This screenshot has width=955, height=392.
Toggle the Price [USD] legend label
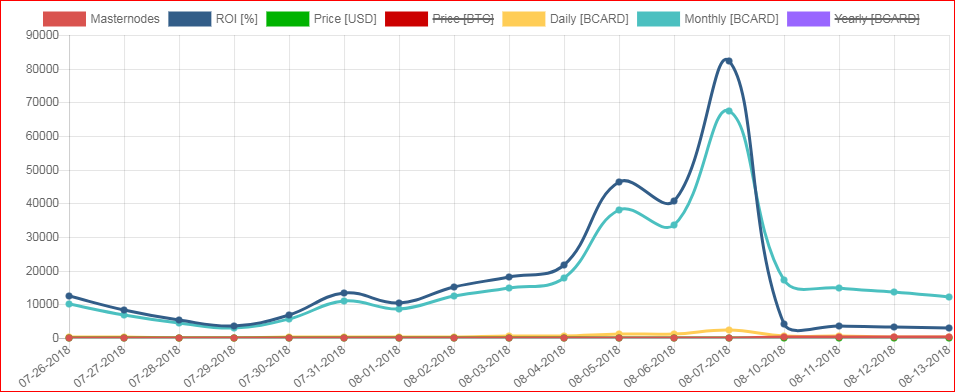(345, 19)
